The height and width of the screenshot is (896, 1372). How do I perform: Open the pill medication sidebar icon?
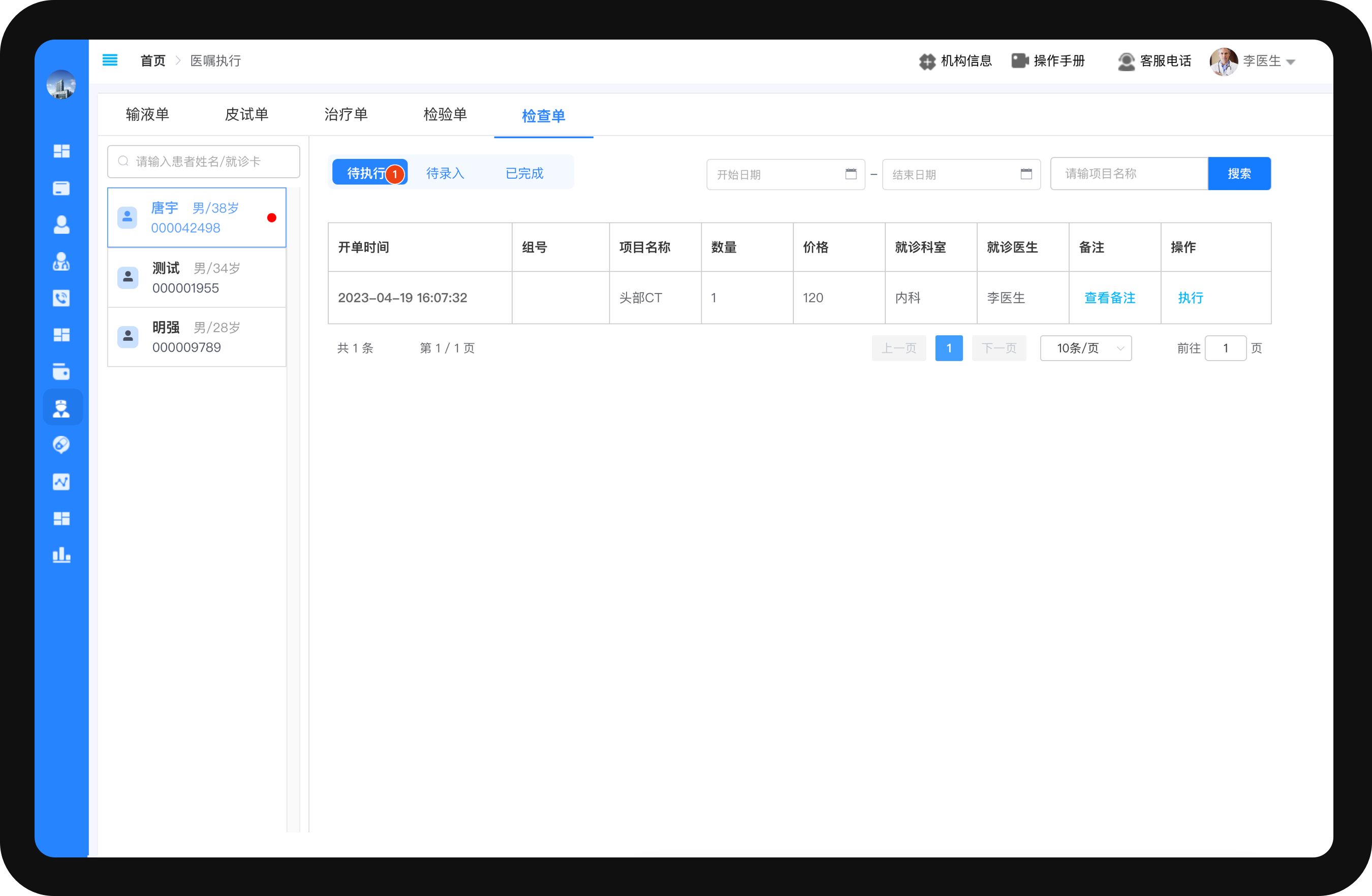pos(61,444)
